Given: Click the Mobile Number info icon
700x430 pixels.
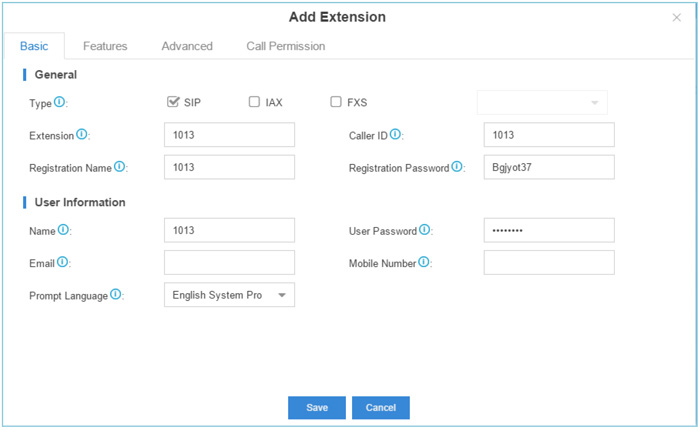Looking at the screenshot, I should pos(424,262).
